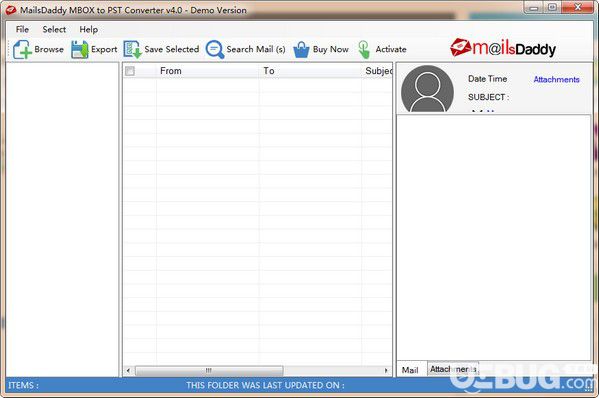Viewport: 599px width, 398px height.
Task: Click the Search Mail magnifier icon
Action: coord(215,50)
